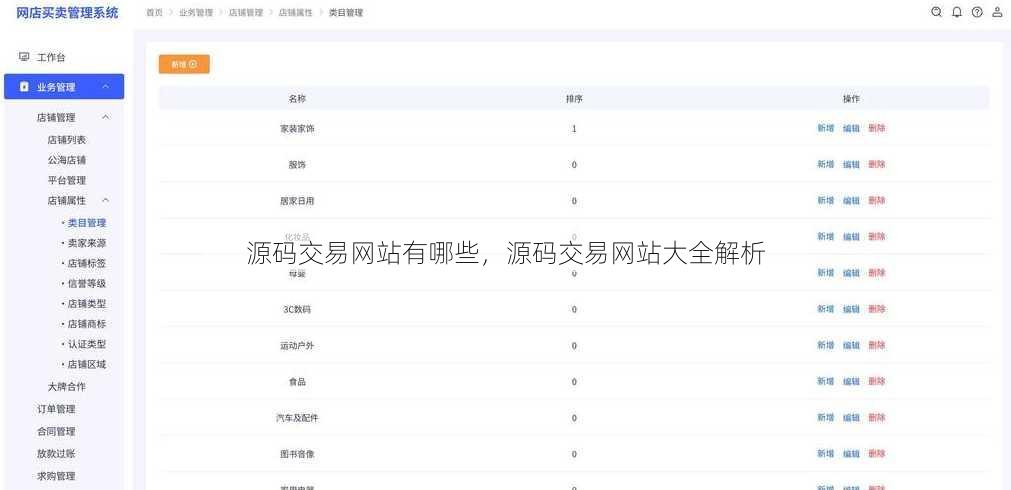Click the orange 新增 button above the table
The image size is (1011, 490).
pyautogui.click(x=184, y=64)
